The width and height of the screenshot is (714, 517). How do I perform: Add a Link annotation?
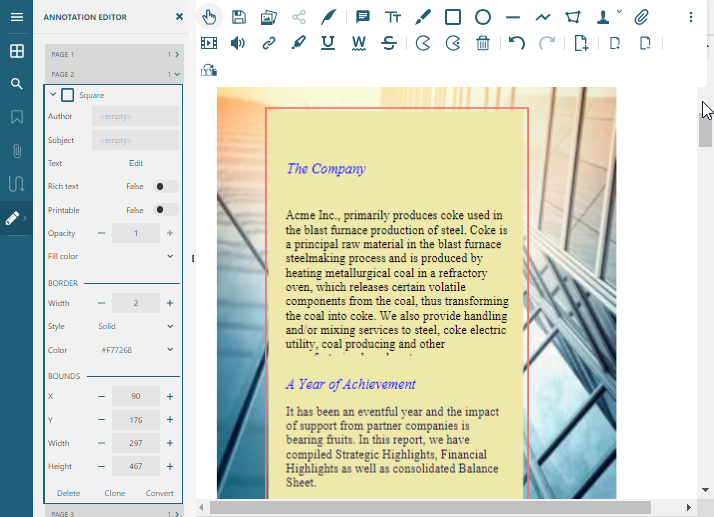coord(269,43)
